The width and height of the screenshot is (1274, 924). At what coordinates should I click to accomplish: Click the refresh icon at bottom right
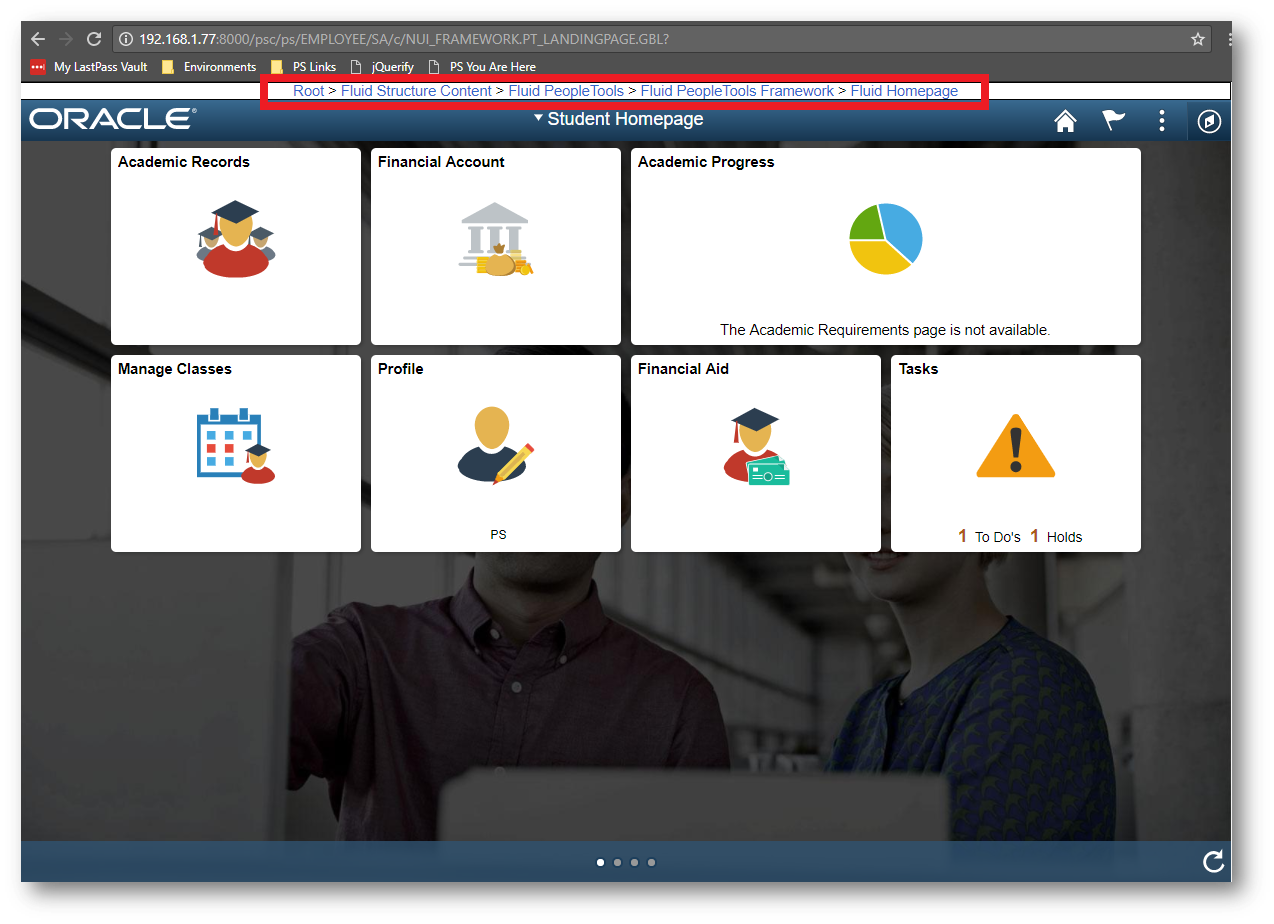(1213, 862)
